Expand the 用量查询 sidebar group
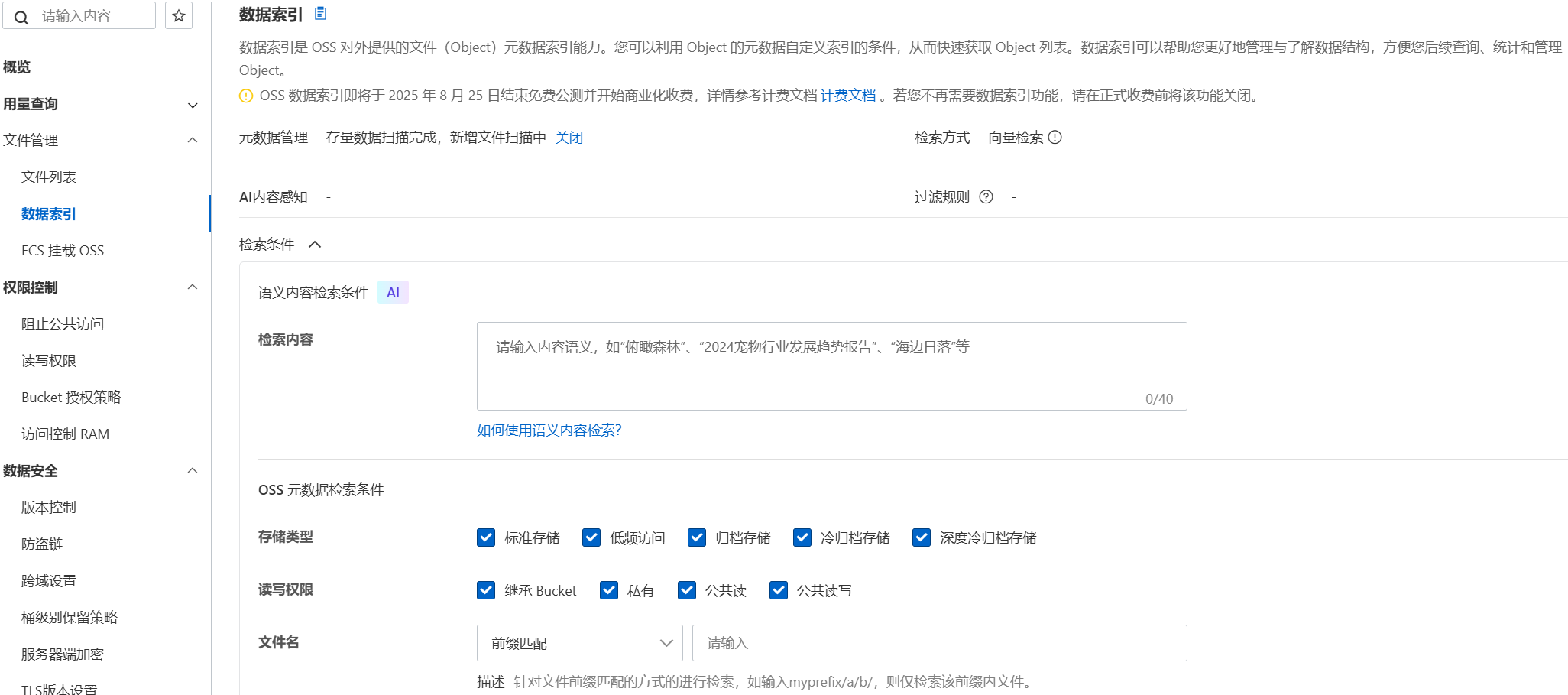Viewport: 1568px width, 695px height. click(193, 105)
